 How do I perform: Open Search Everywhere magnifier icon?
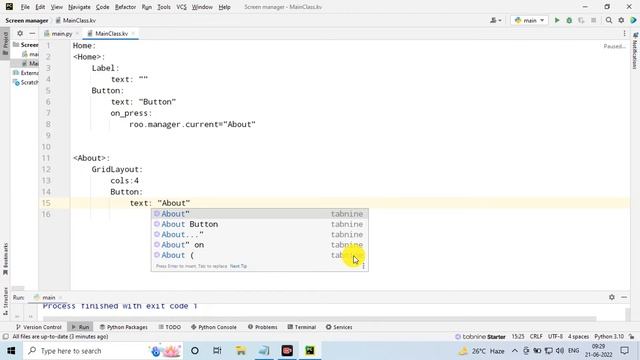[x=609, y=20]
